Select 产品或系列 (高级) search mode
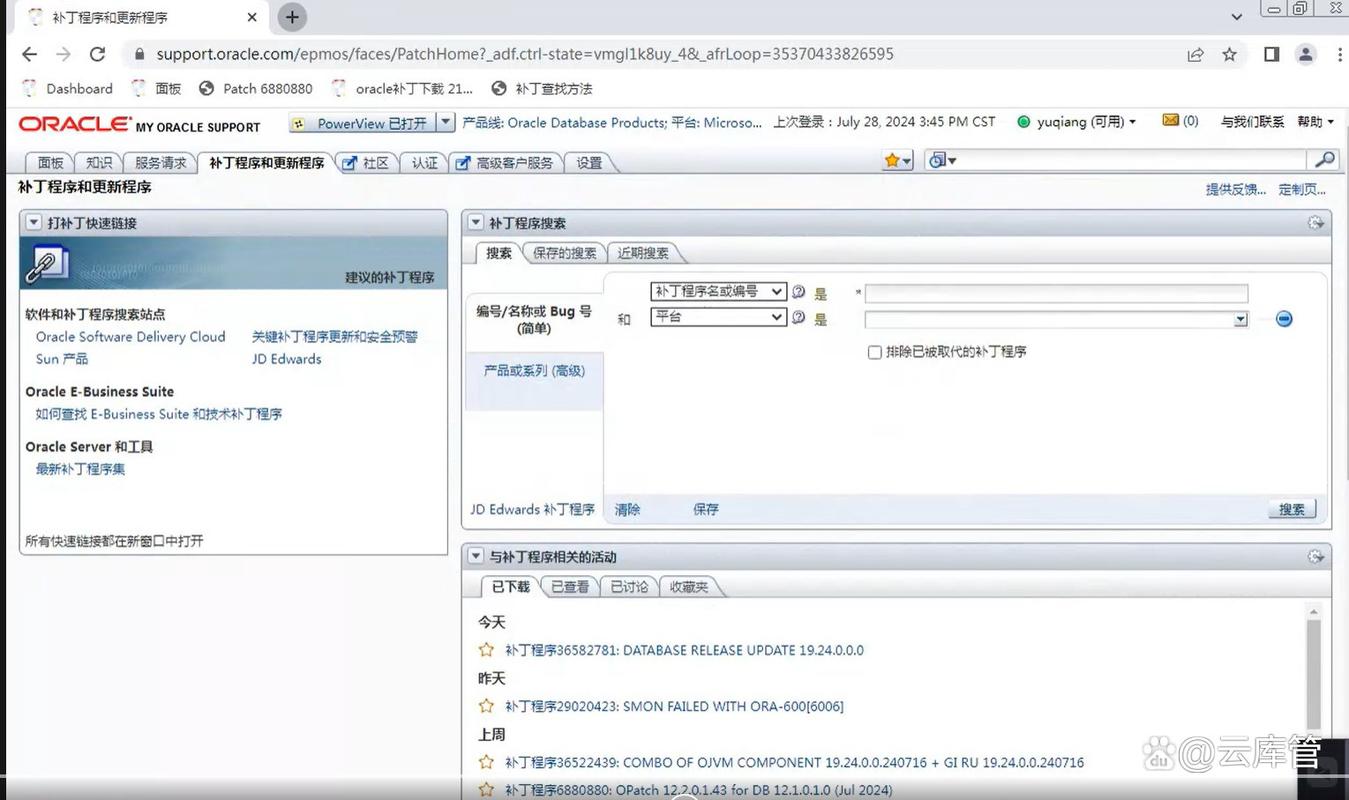Viewport: 1349px width, 800px height. point(534,370)
